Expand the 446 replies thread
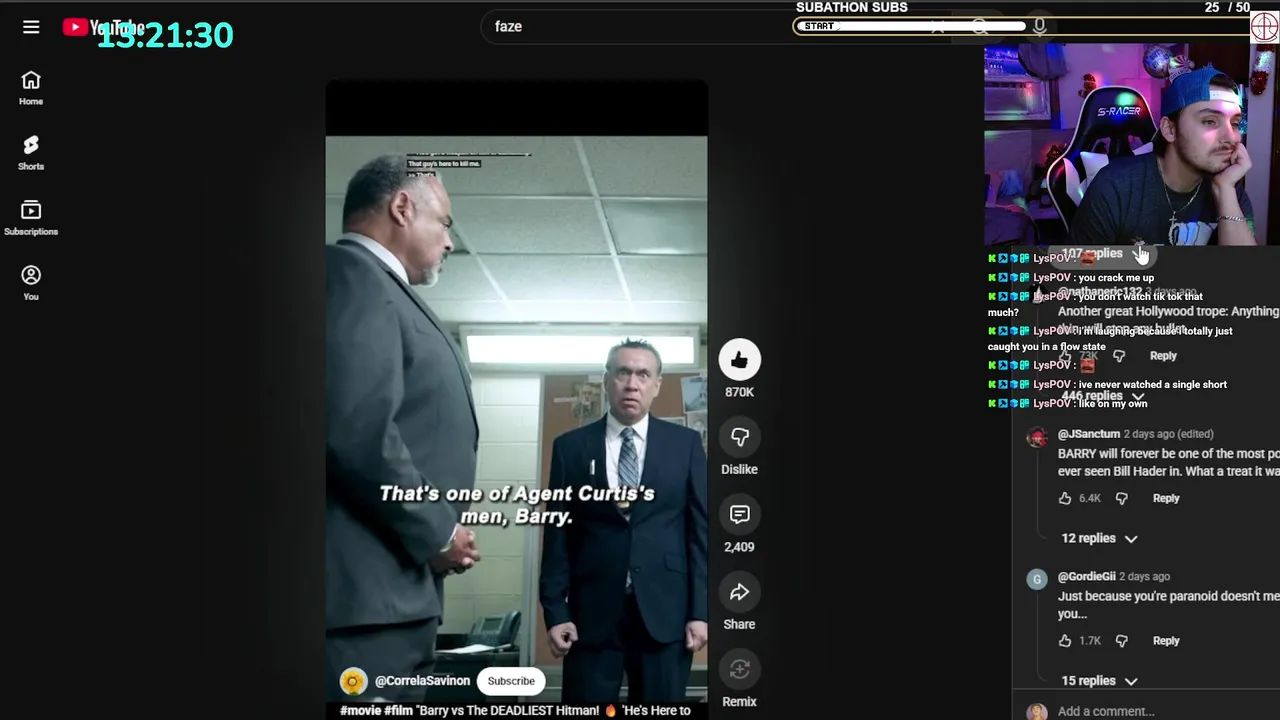 click(1103, 396)
